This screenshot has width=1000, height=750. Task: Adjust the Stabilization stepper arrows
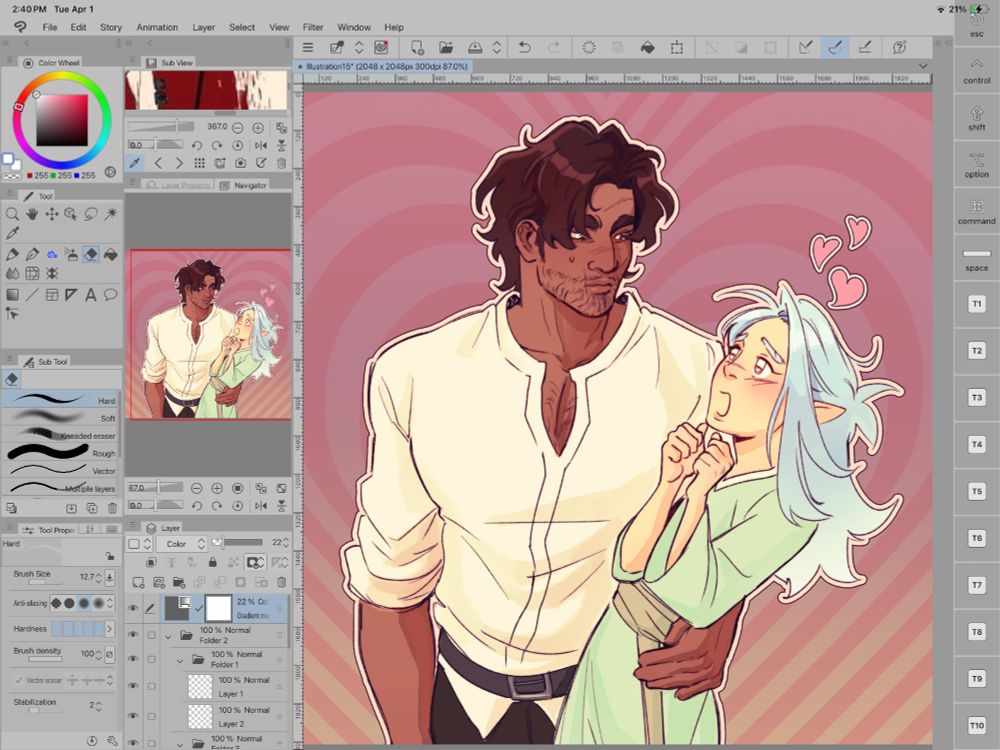point(98,706)
